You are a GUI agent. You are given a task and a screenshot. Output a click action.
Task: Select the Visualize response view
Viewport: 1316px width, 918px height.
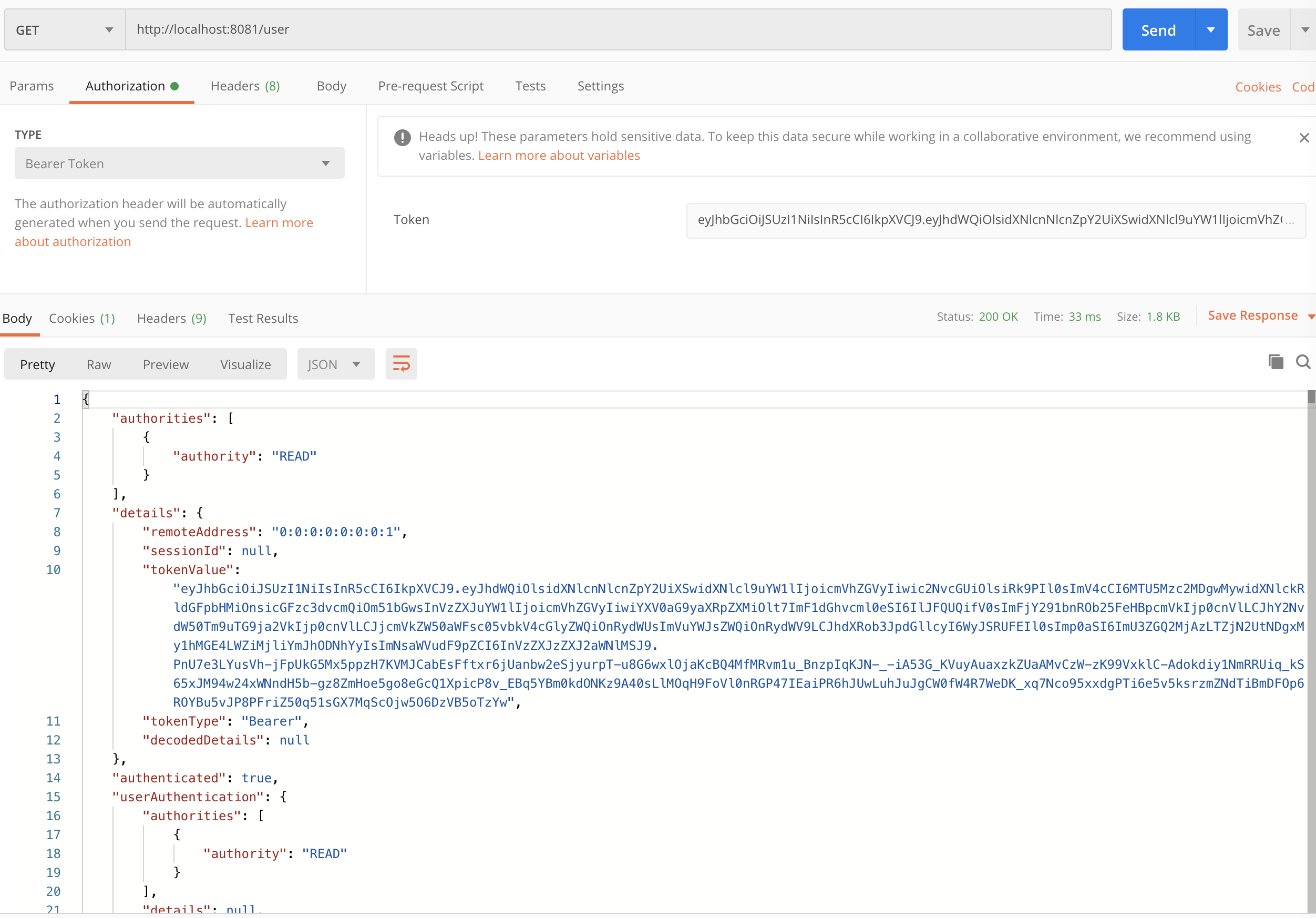(245, 364)
